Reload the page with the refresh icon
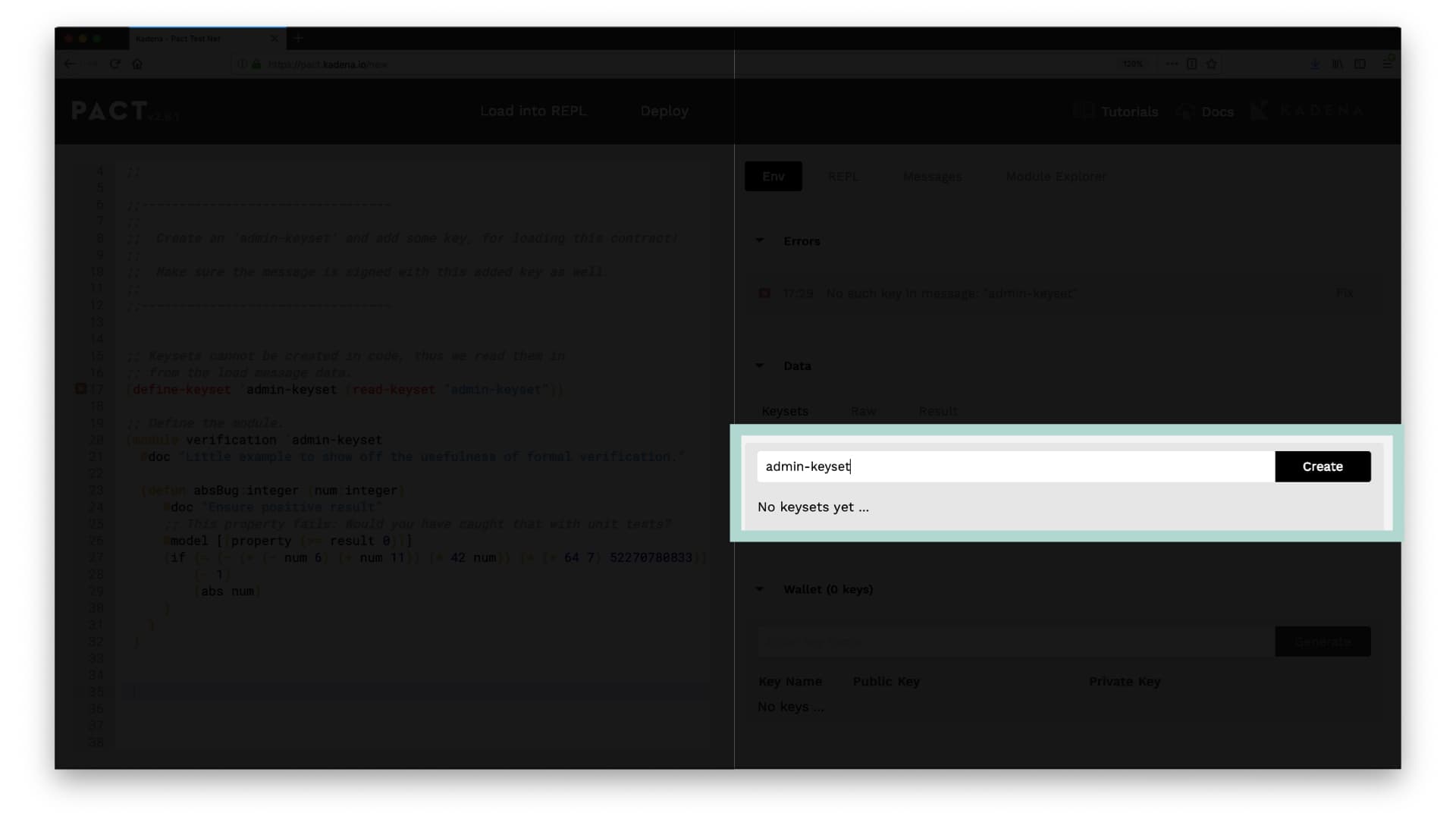The height and width of the screenshot is (819, 1456). pos(115,64)
